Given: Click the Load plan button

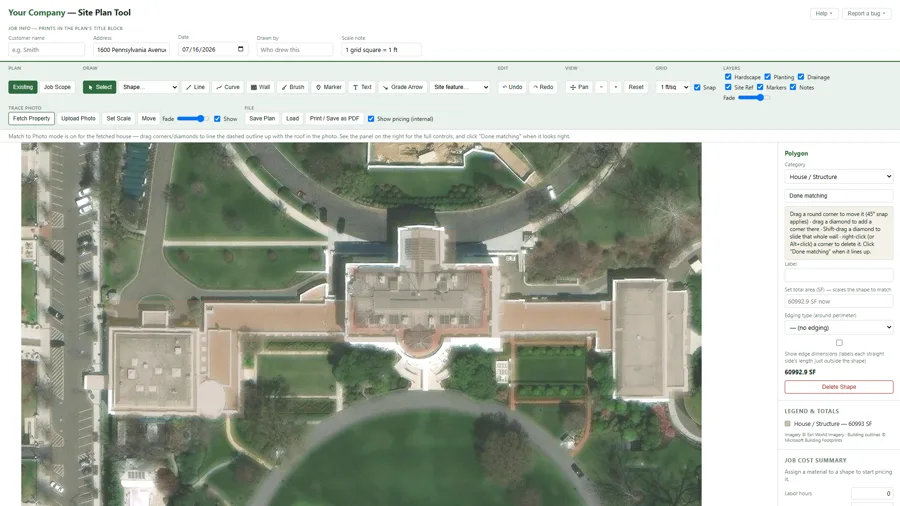Looking at the screenshot, I should [292, 118].
